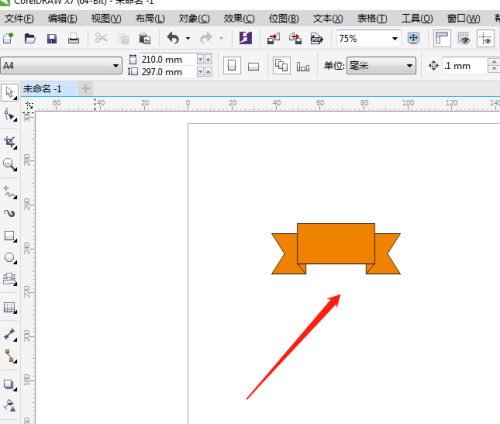Open search content purple icon

[x=246, y=38]
